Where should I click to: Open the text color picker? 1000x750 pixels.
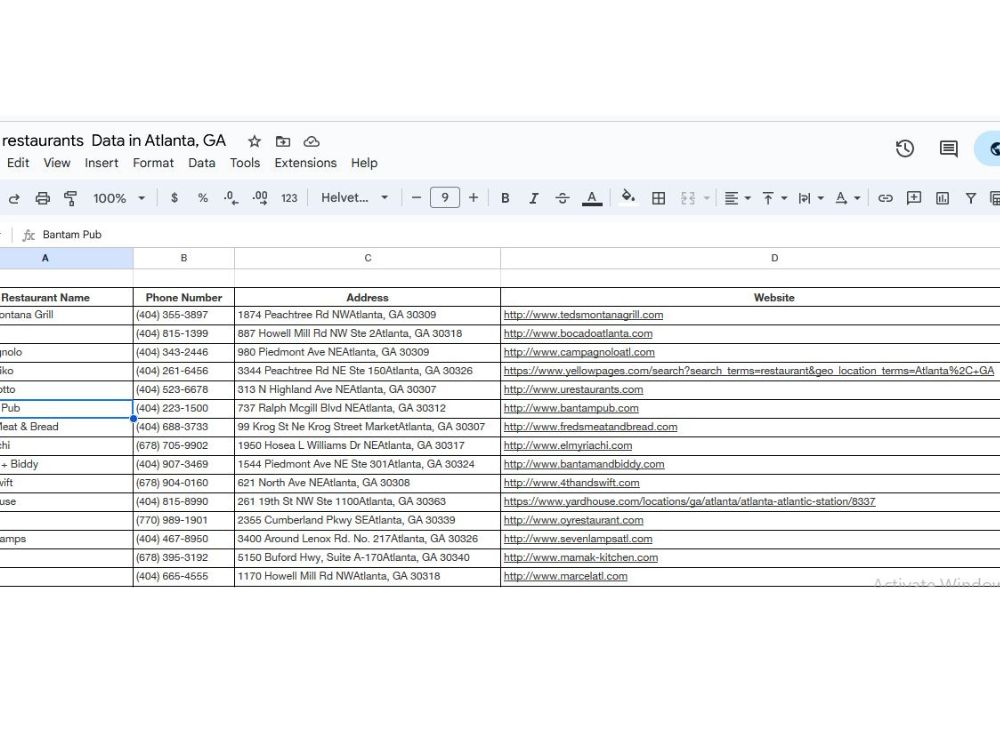tap(592, 198)
